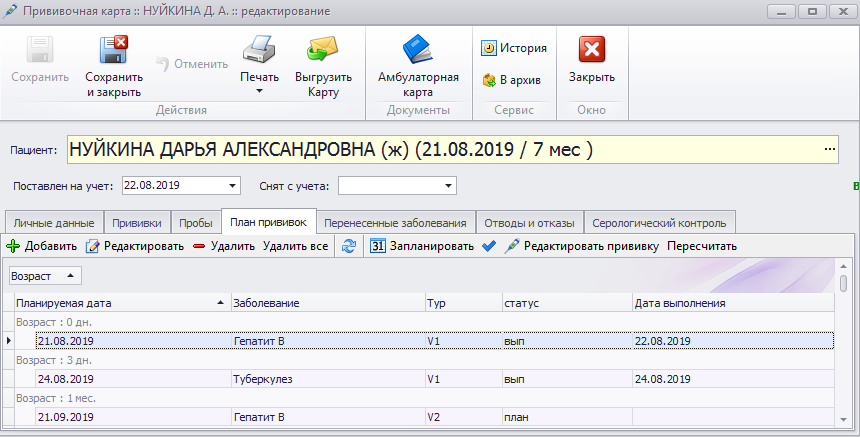860x437 pixels.
Task: Open the История service
Action: pos(514,48)
